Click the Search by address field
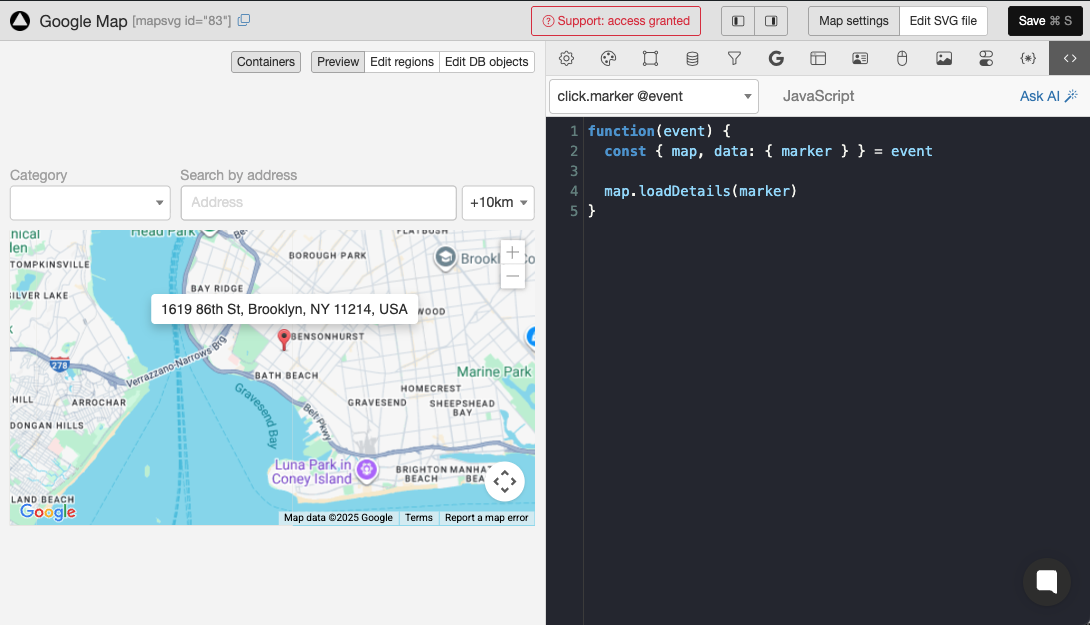This screenshot has height=625, width=1090. (318, 203)
